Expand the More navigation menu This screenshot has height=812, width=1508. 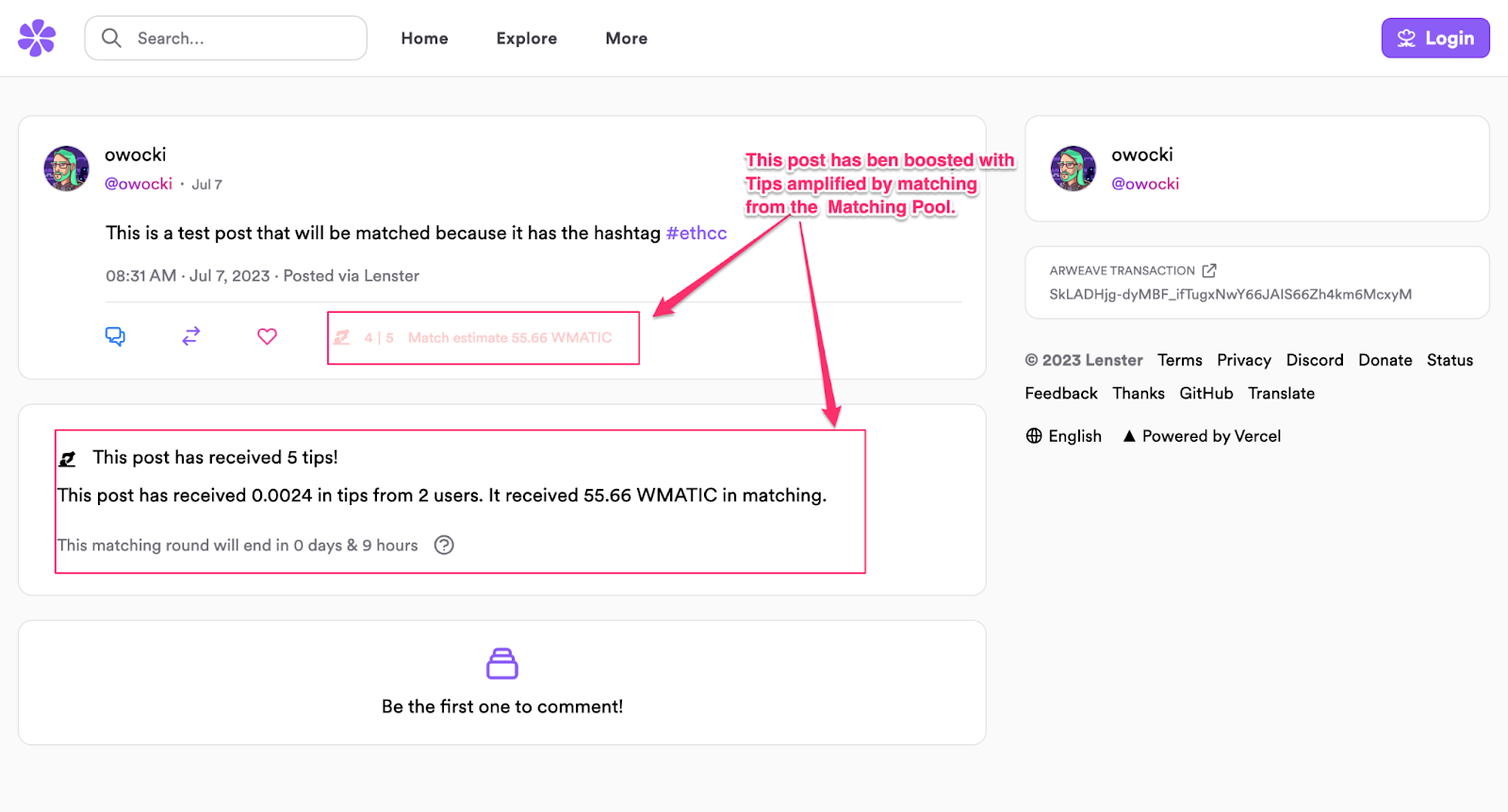coord(626,38)
